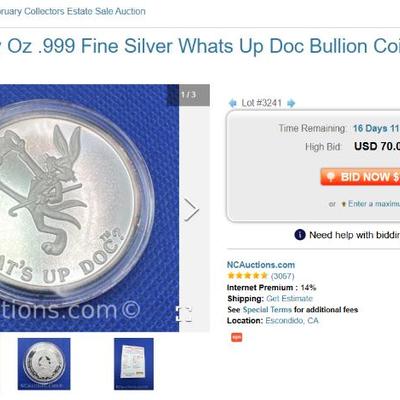
Task: Click the Fine Silver coin lot title
Action: coord(200,46)
